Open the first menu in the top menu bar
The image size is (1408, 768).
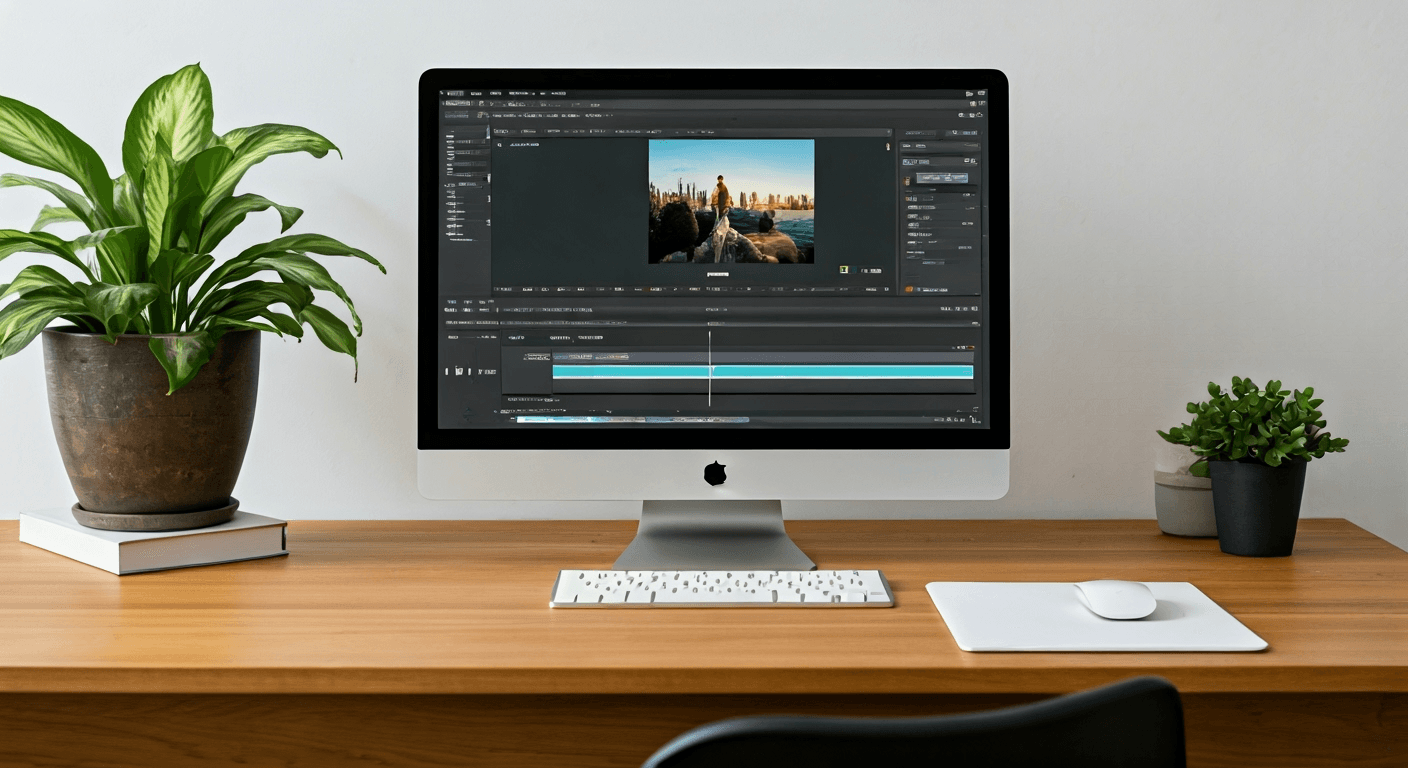coord(454,93)
